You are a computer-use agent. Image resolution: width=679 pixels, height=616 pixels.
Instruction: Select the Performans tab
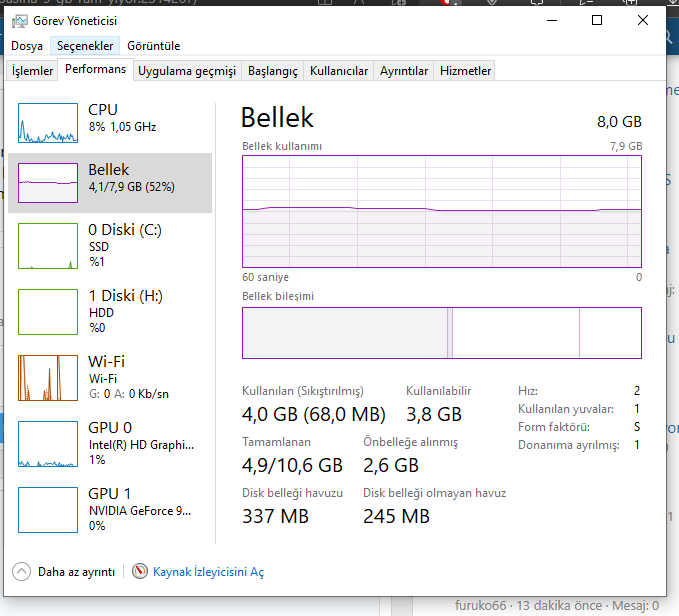pos(95,69)
